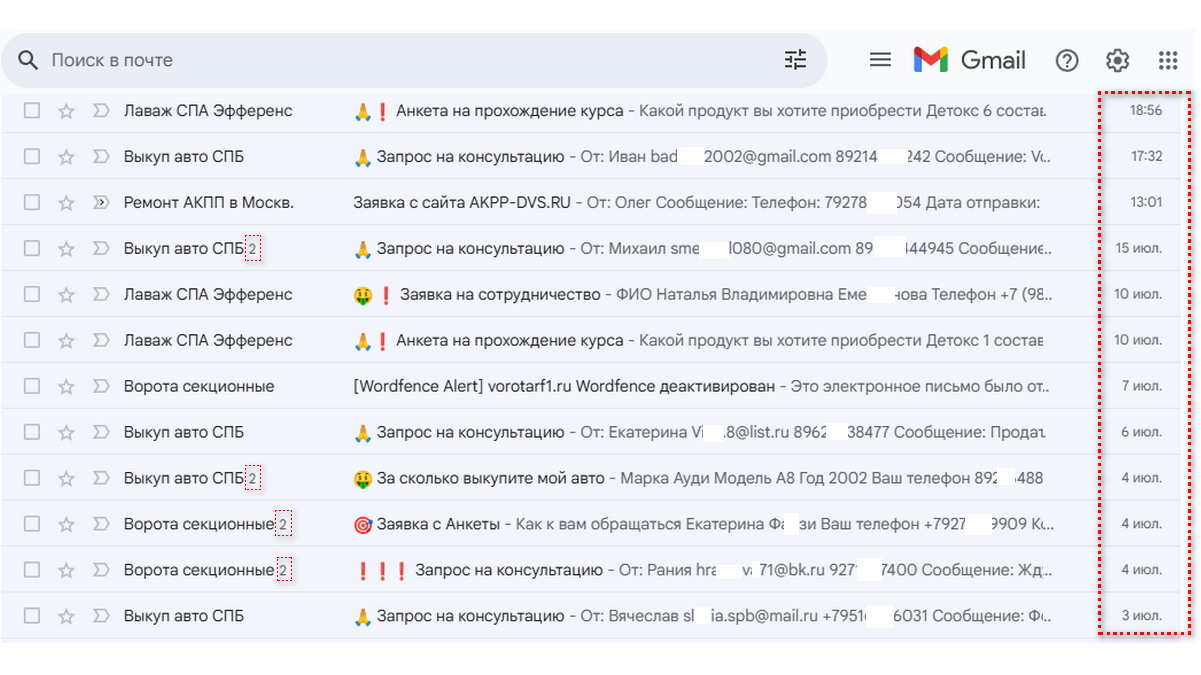Open the Google apps grid icon

click(x=1168, y=60)
